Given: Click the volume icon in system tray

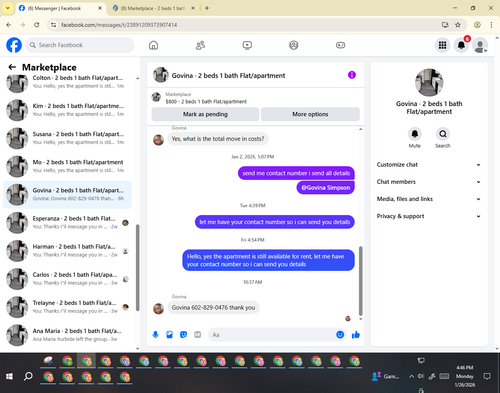Looking at the screenshot, I should click(421, 376).
